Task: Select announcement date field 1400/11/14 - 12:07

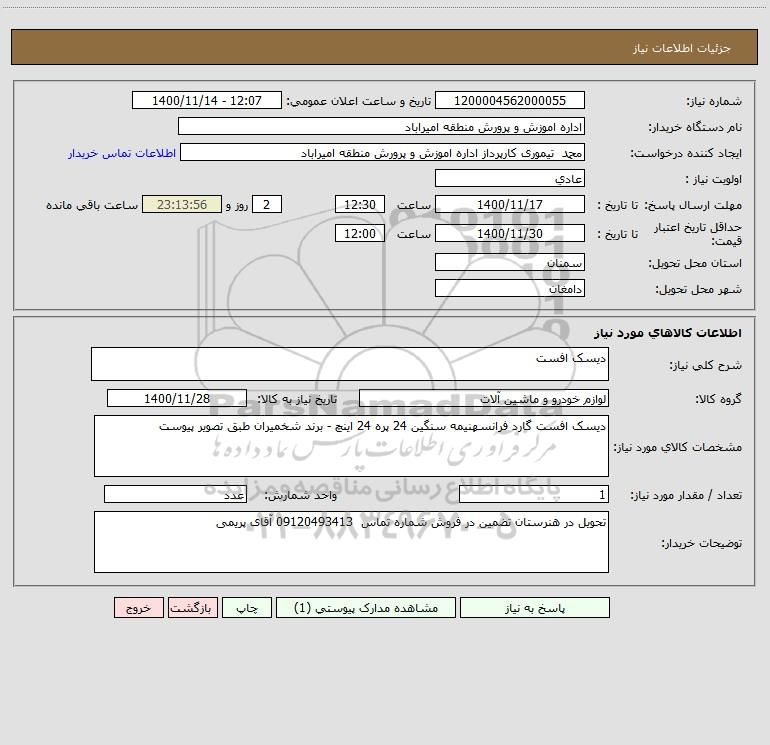Action: pyautogui.click(x=207, y=100)
